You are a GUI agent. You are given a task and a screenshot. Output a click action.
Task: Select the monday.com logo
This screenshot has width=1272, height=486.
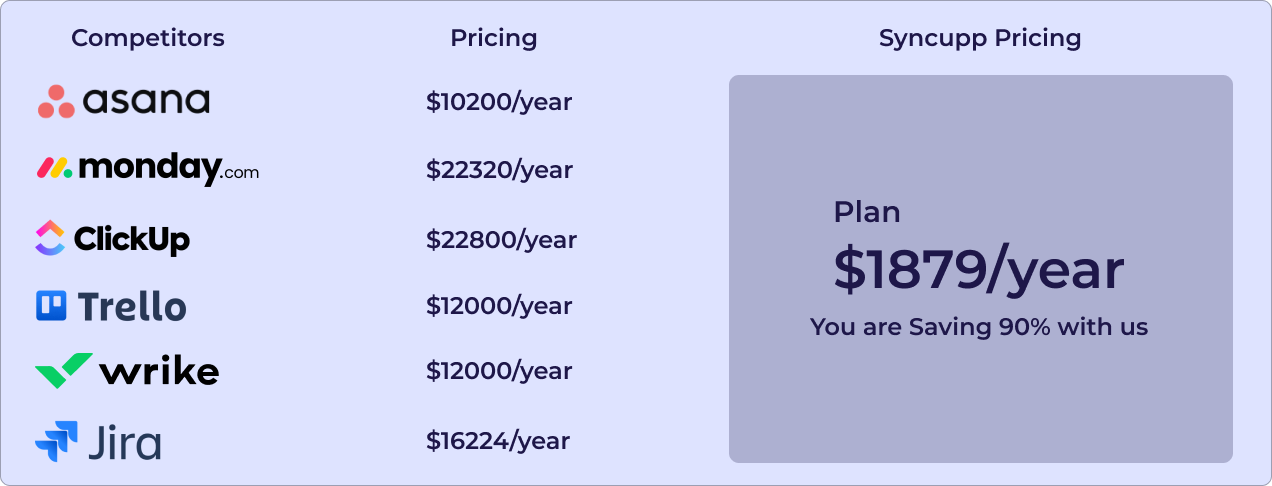pos(148,169)
